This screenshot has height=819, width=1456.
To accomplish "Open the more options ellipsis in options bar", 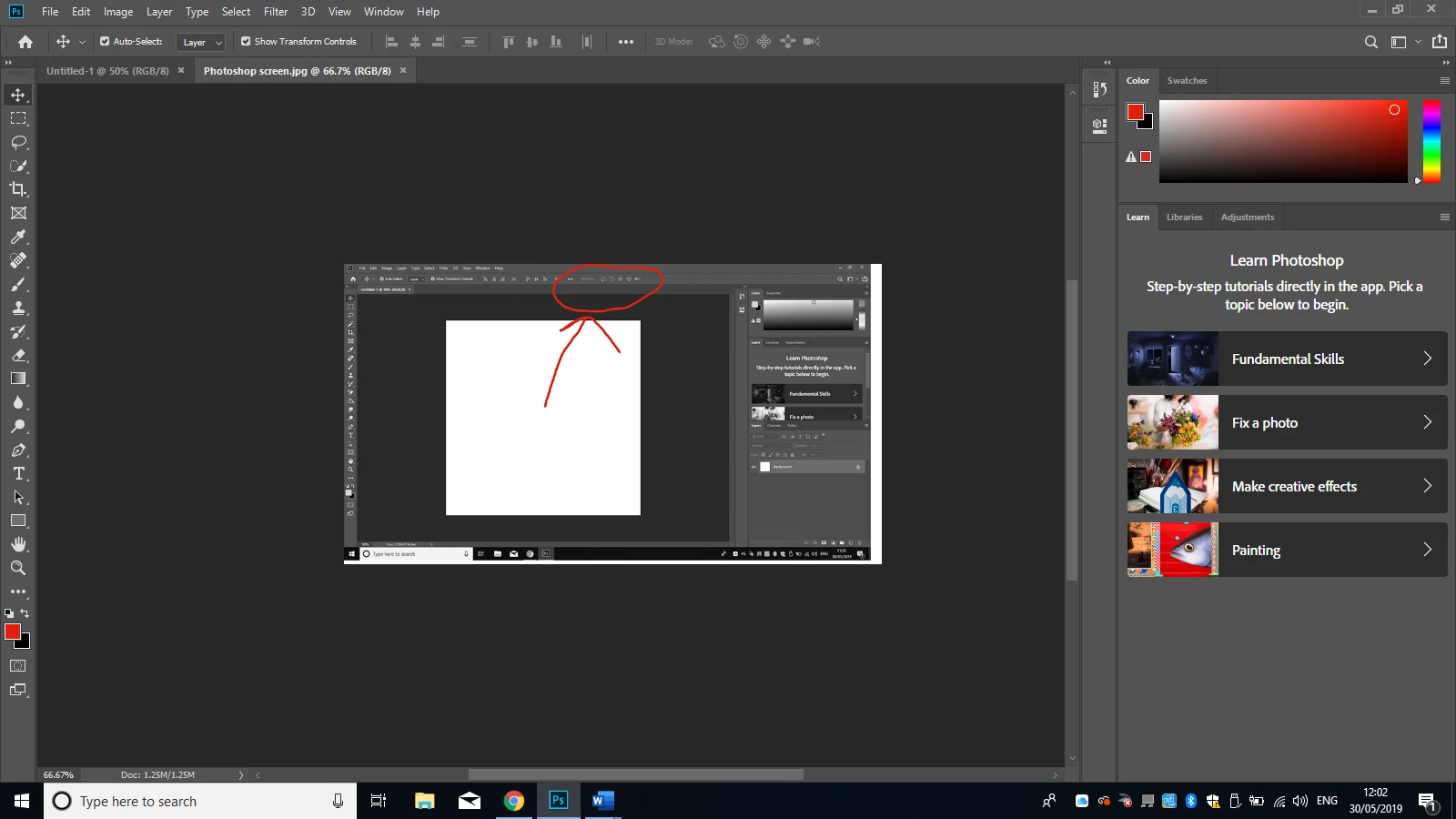I will [x=626, y=42].
